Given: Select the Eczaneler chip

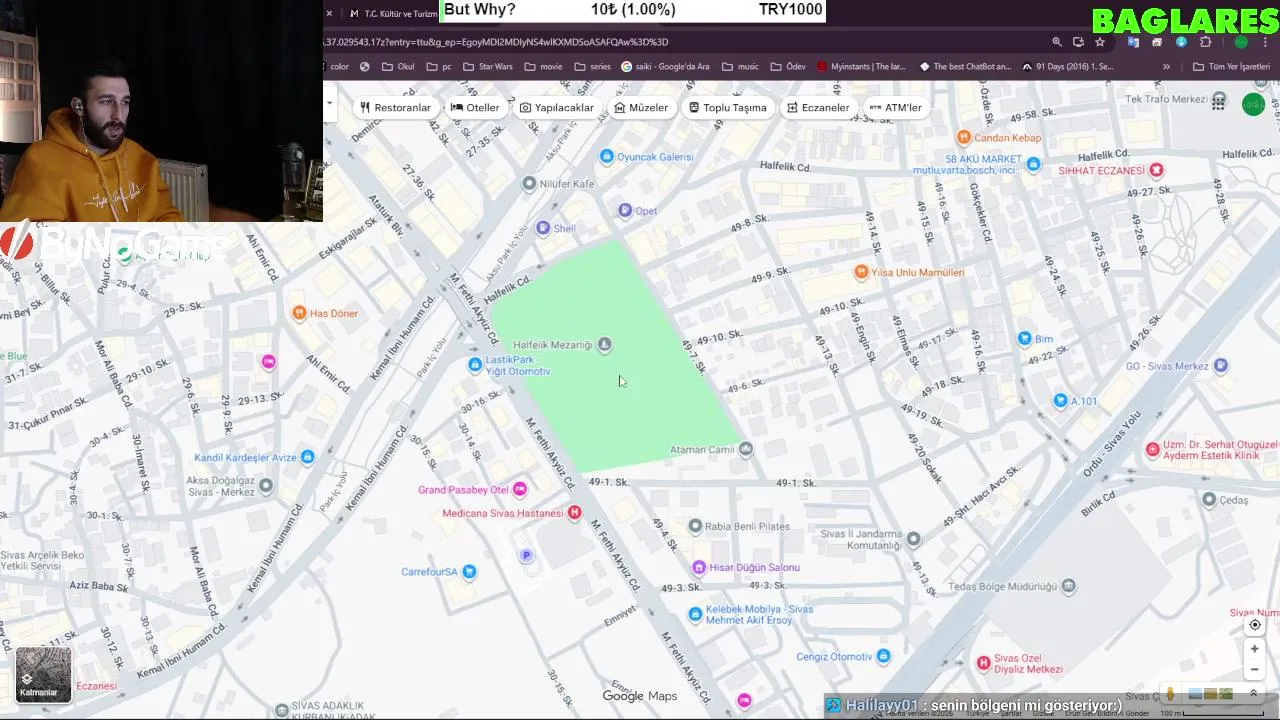Looking at the screenshot, I should 818,107.
